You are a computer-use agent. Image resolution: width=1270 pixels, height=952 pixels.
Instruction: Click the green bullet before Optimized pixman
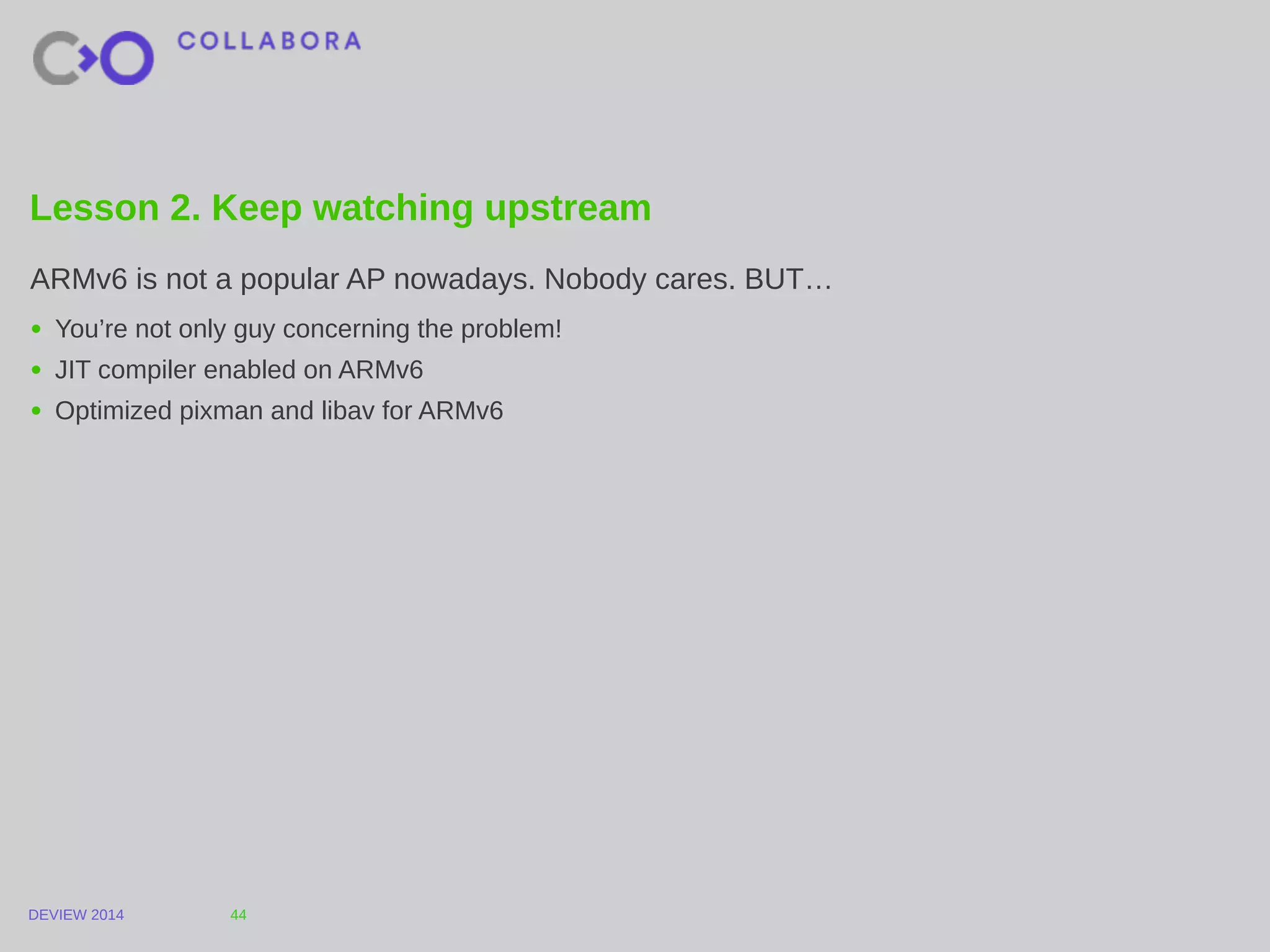tap(37, 411)
